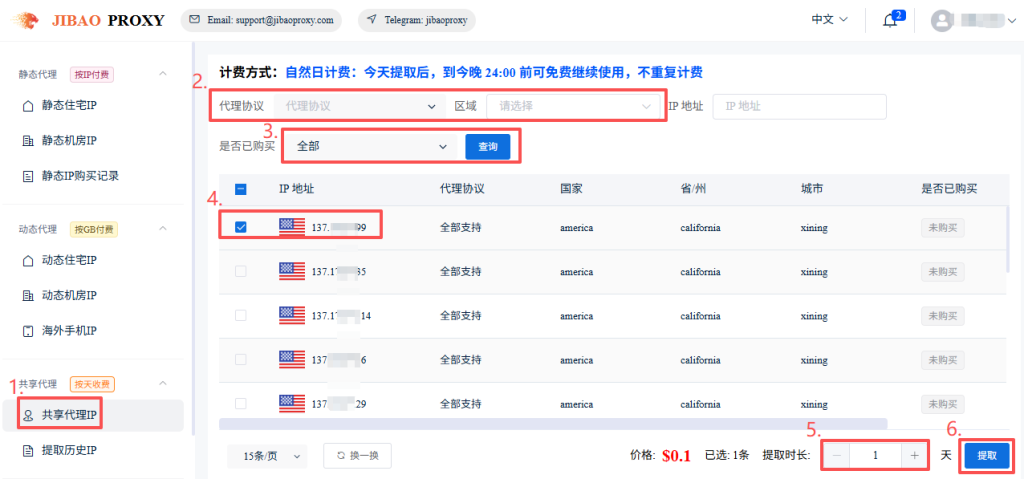Uncheck the first IP row checkbox
Image resolution: width=1024 pixels, height=479 pixels.
point(240,227)
